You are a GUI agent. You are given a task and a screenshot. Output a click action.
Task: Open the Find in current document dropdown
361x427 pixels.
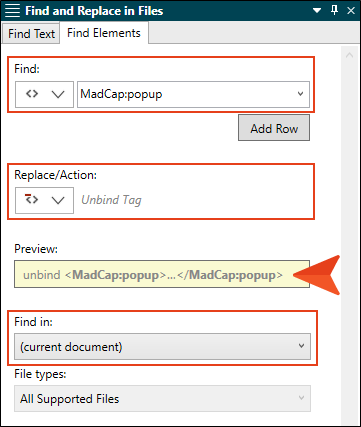(162, 346)
